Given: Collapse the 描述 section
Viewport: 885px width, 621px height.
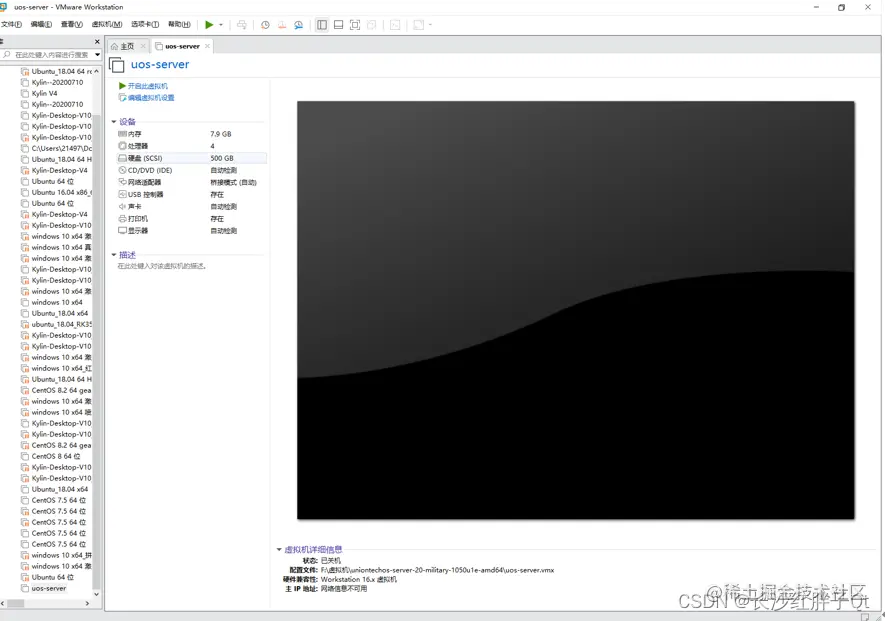Looking at the screenshot, I should click(114, 255).
